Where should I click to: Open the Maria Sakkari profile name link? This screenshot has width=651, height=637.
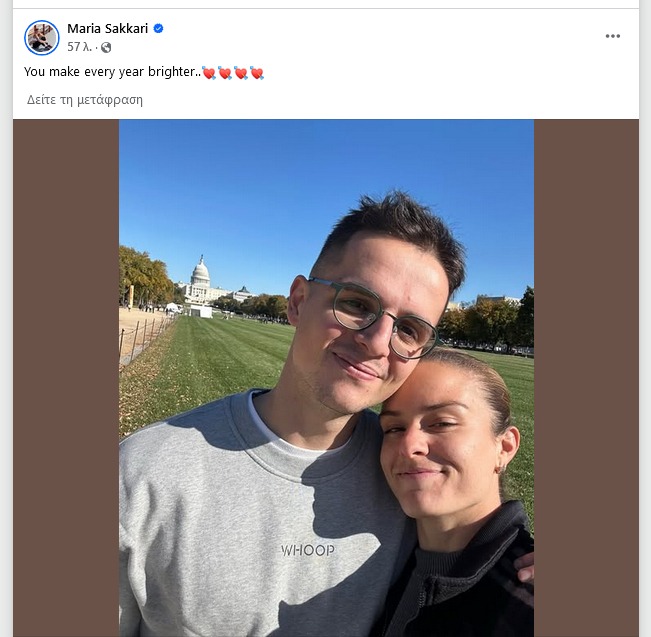tap(108, 28)
